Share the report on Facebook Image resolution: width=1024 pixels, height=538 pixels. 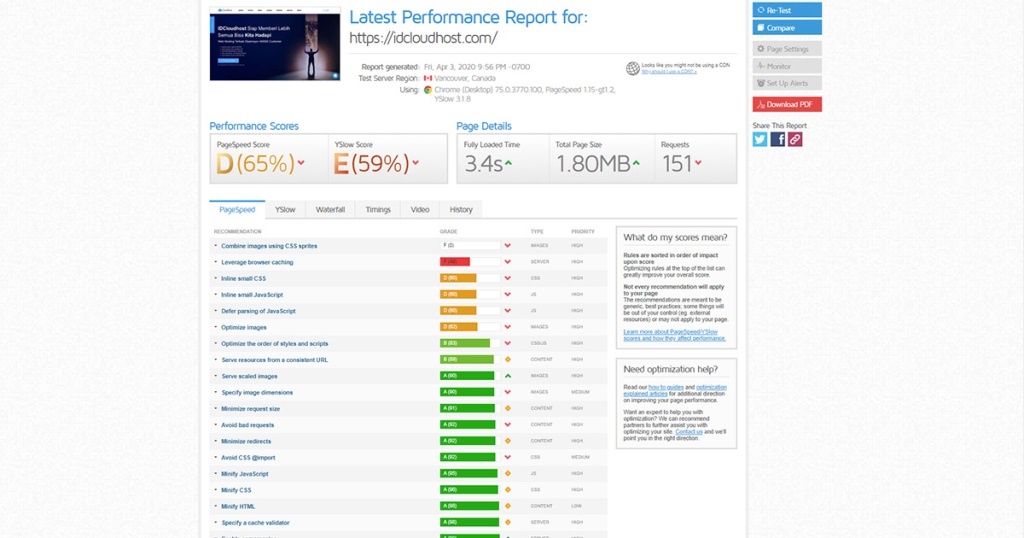click(x=778, y=140)
